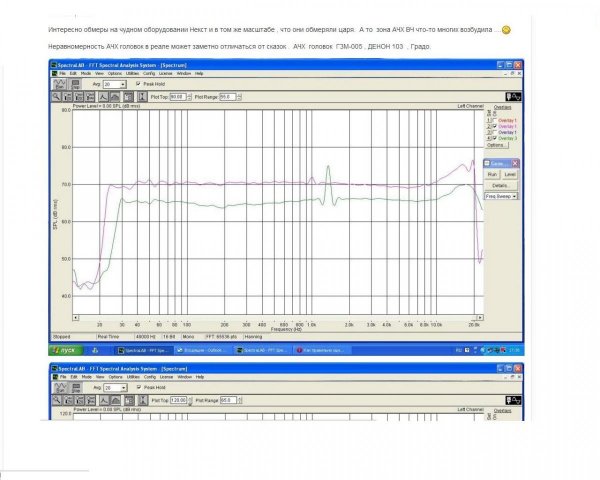
Task: Click Run button in generator panel
Action: click(492, 175)
